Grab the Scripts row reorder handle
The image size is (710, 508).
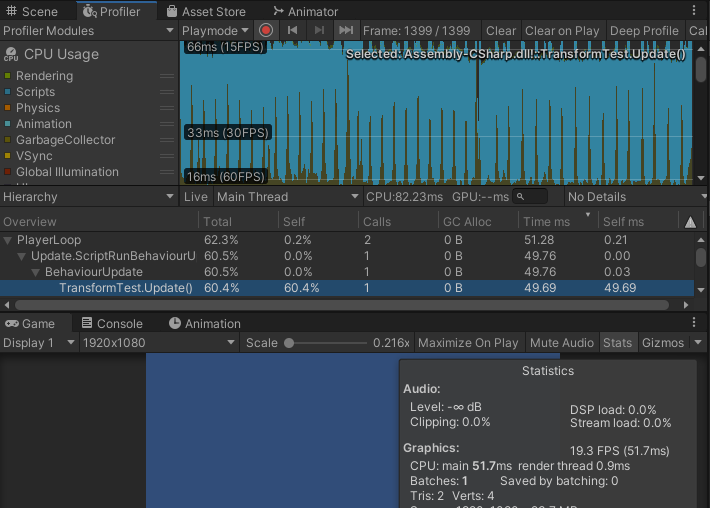click(x=167, y=92)
